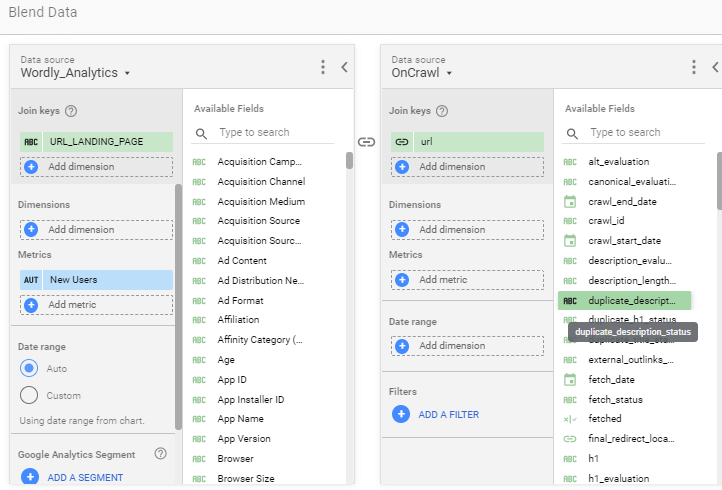The width and height of the screenshot is (722, 490).
Task: Click ADD A FILTER link
Action: [449, 414]
